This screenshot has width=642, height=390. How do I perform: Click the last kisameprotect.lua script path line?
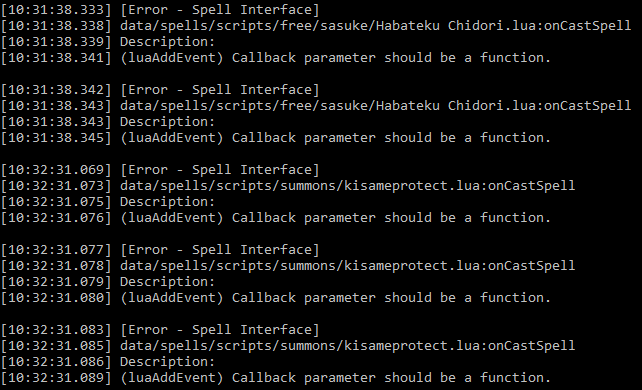pos(348,346)
